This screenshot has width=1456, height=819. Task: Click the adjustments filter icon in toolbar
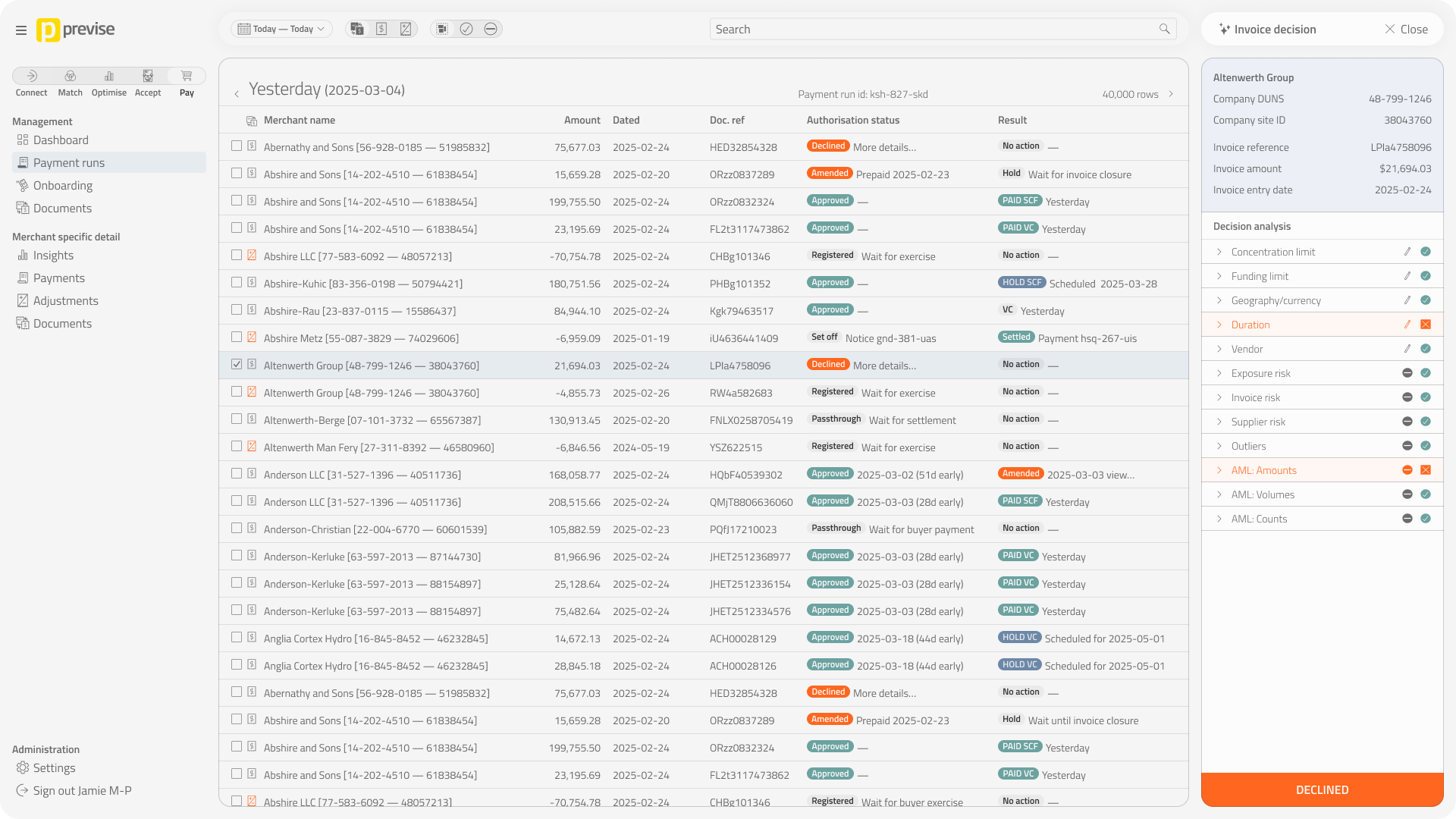pyautogui.click(x=406, y=29)
